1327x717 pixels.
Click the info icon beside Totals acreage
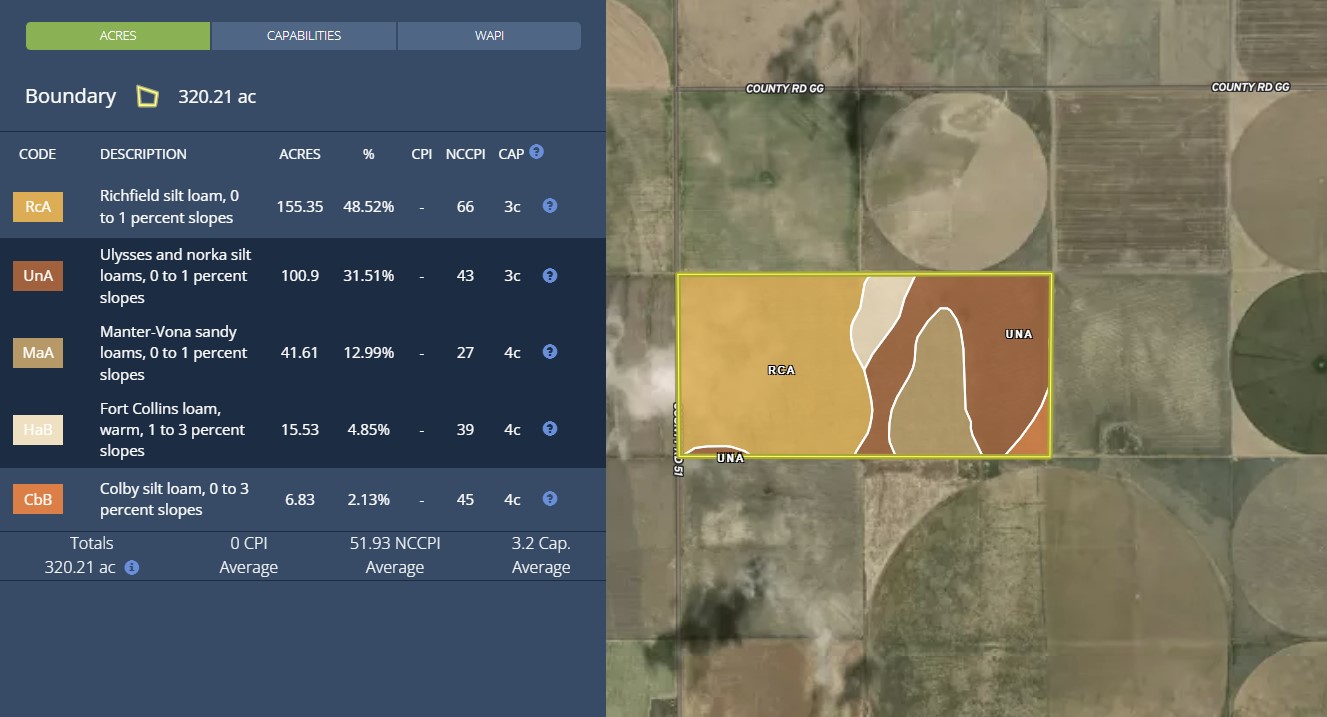[x=132, y=567]
